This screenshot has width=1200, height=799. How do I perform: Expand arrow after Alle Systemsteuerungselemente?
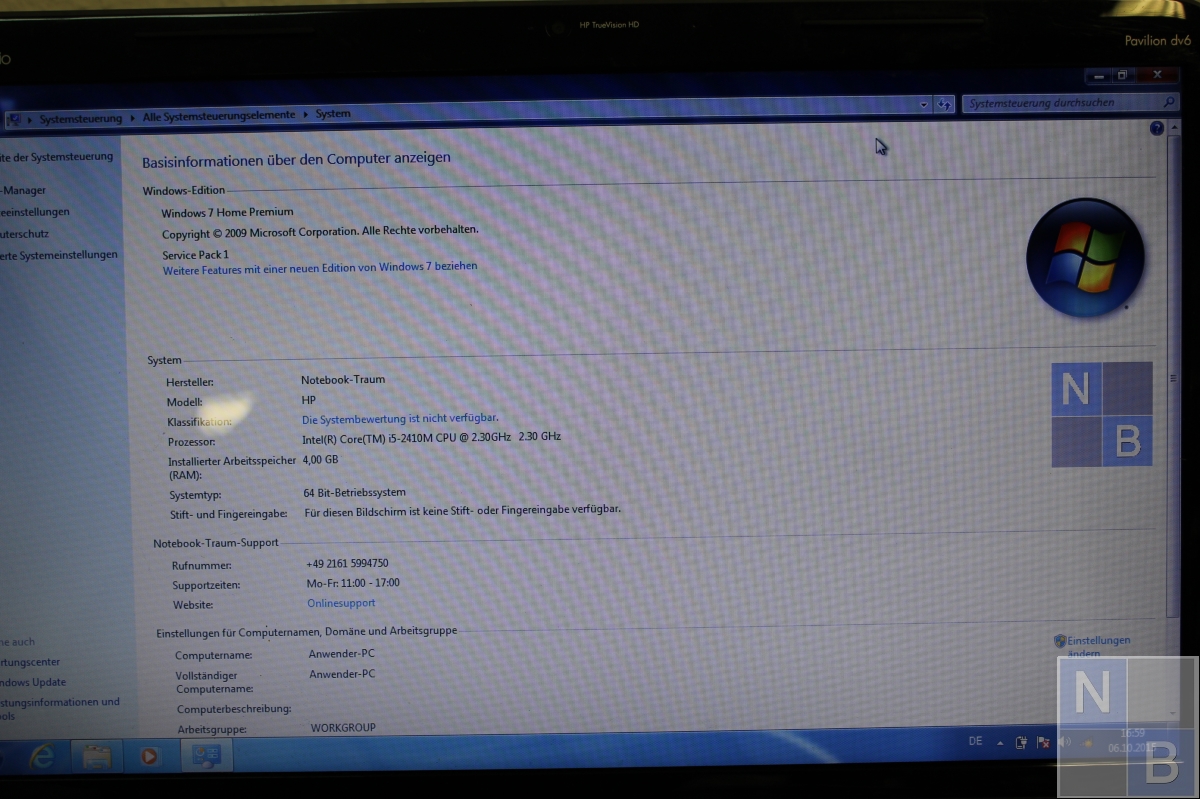306,115
